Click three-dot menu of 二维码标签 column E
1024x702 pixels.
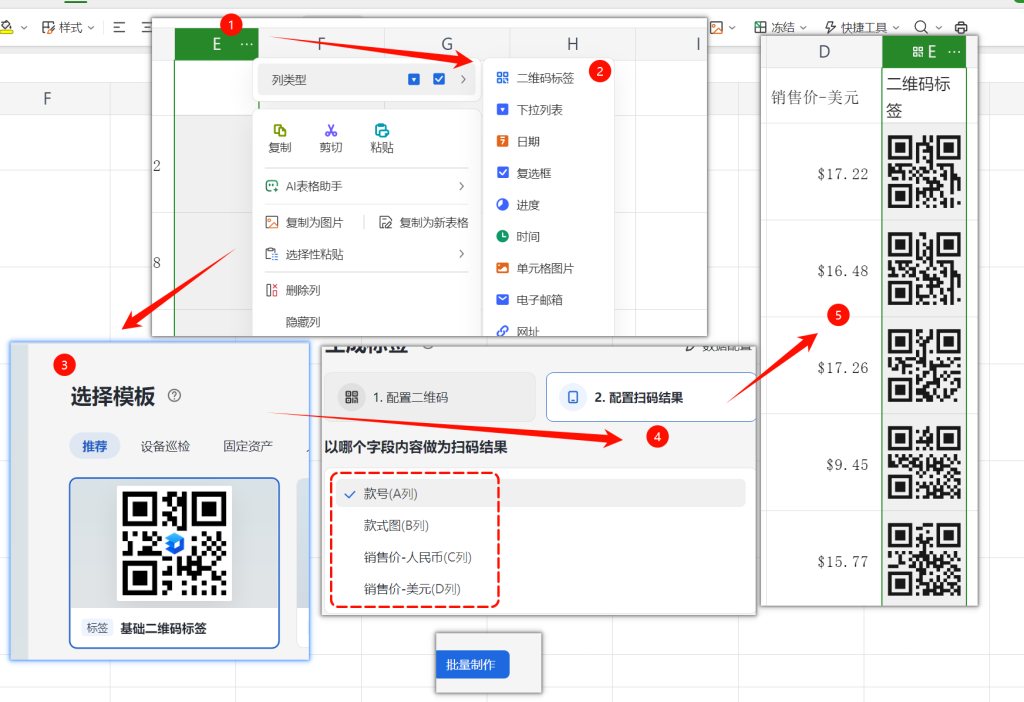click(954, 52)
